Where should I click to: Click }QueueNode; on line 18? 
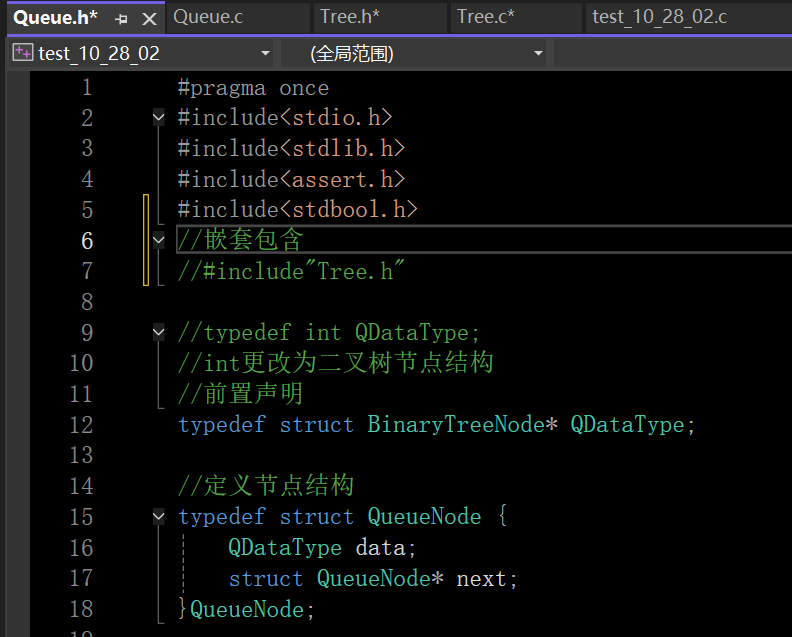(247, 609)
